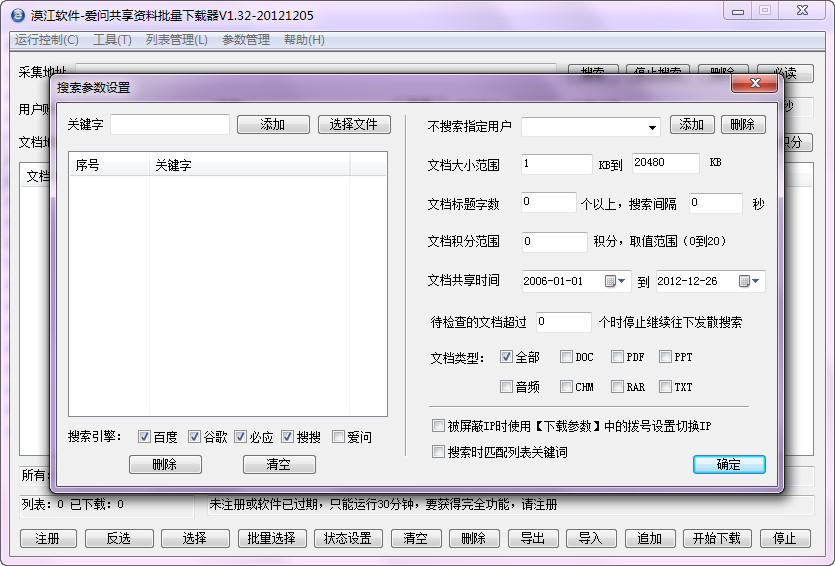This screenshot has width=835, height=566.
Task: Click the 开始下载 button in main window
Action: coord(717,538)
